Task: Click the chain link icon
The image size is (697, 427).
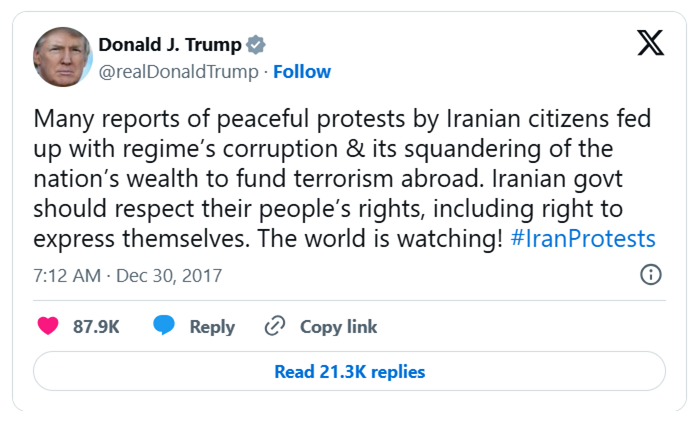Action: point(274,326)
